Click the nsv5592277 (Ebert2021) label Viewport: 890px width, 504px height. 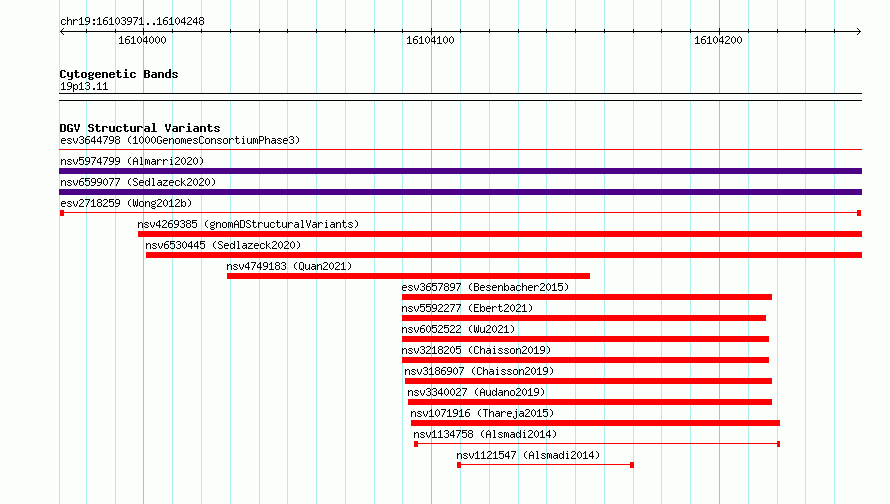click(467, 308)
